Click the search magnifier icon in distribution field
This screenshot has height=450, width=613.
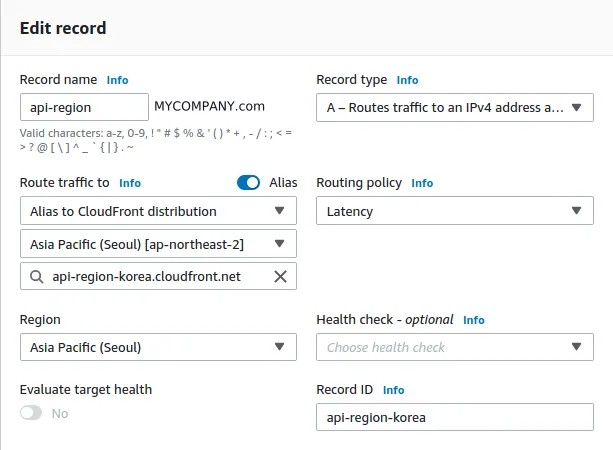coord(36,277)
